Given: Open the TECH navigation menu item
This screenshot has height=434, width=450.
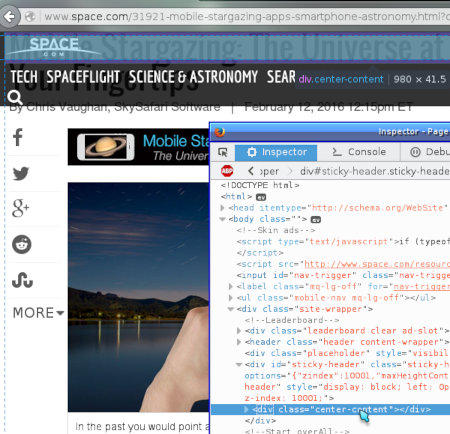Looking at the screenshot, I should (x=24, y=77).
